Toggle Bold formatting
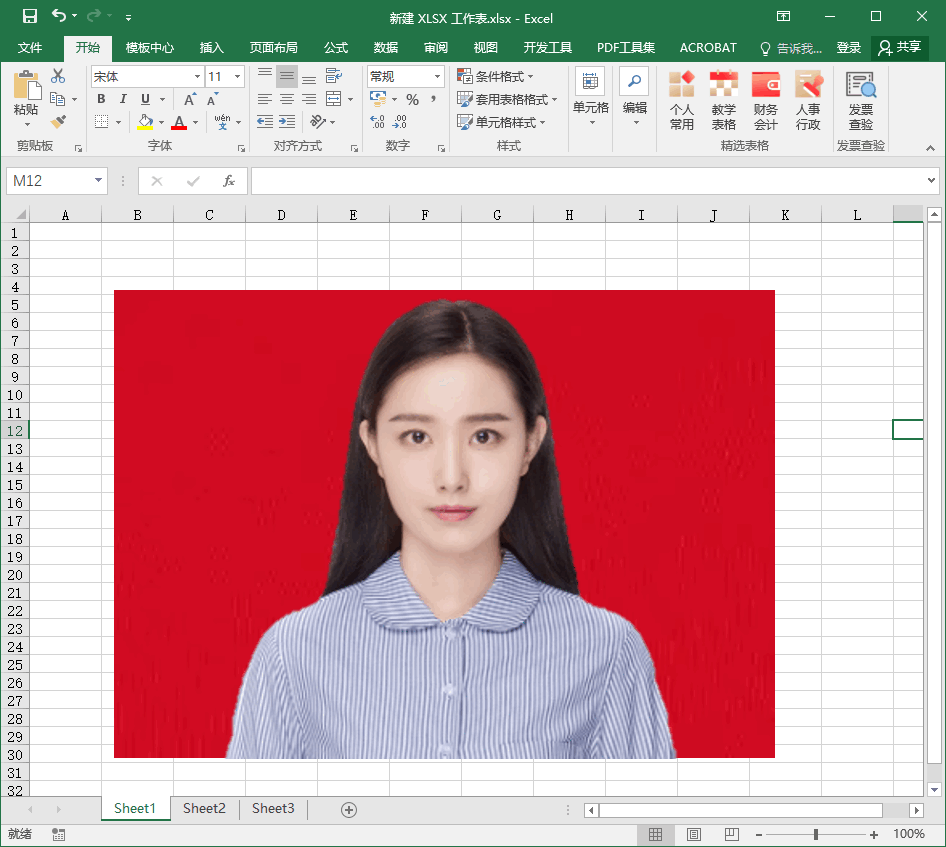The width and height of the screenshot is (946, 847). click(x=101, y=99)
